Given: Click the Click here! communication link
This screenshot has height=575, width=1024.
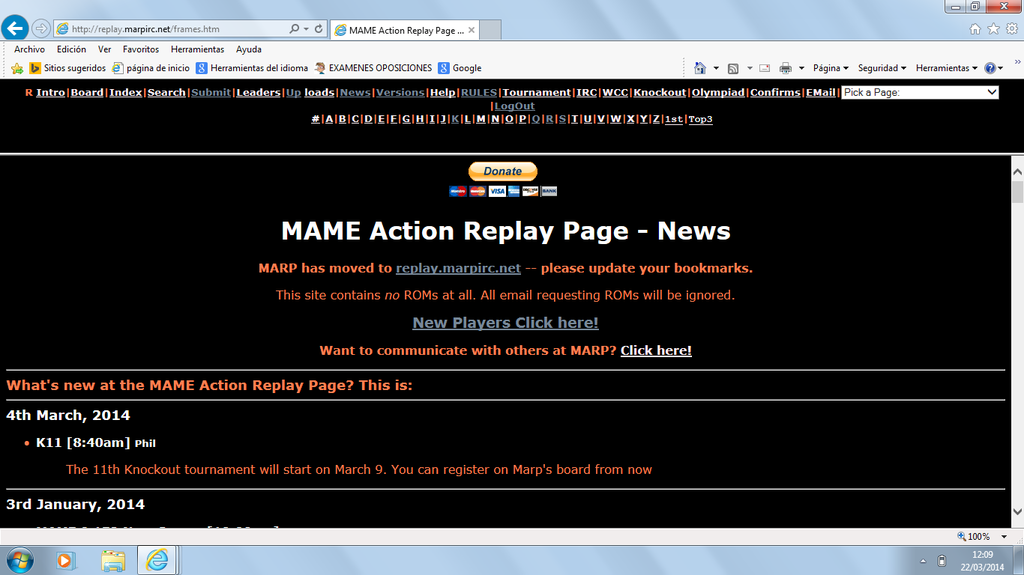Looking at the screenshot, I should point(656,350).
